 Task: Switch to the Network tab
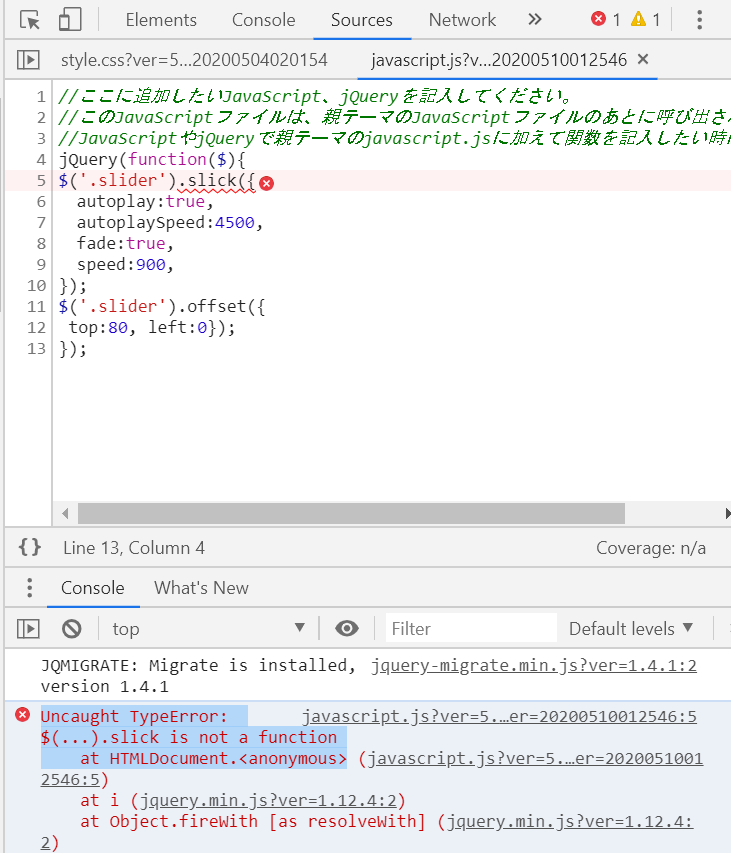462,20
